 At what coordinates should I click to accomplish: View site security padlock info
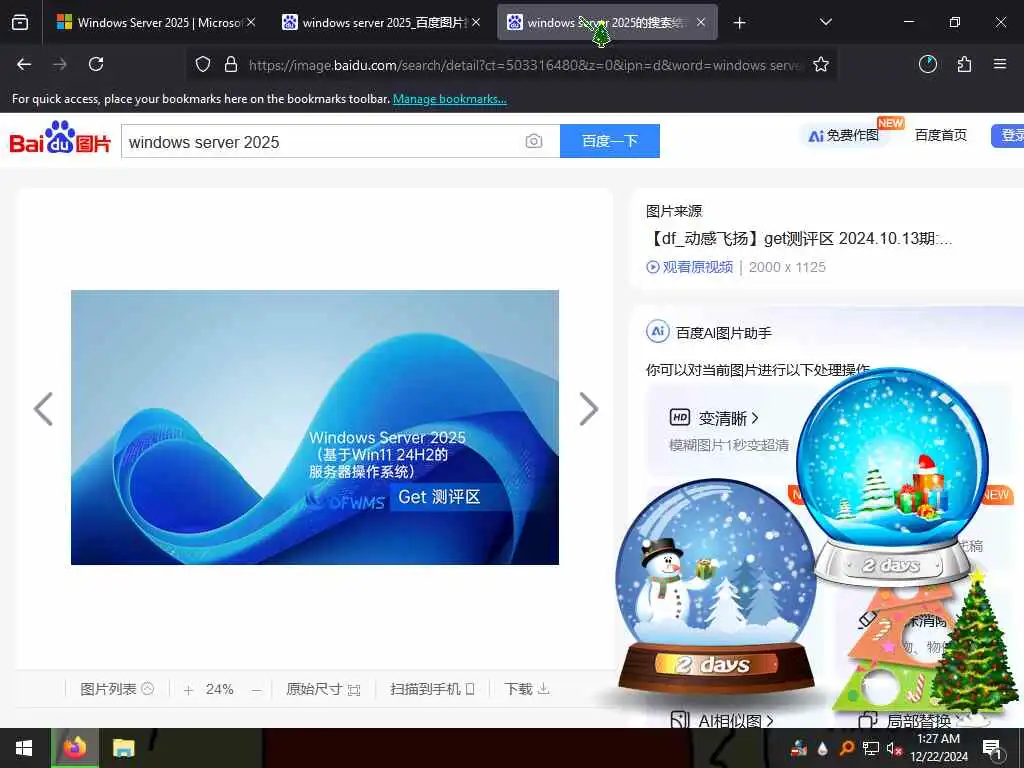tap(231, 65)
